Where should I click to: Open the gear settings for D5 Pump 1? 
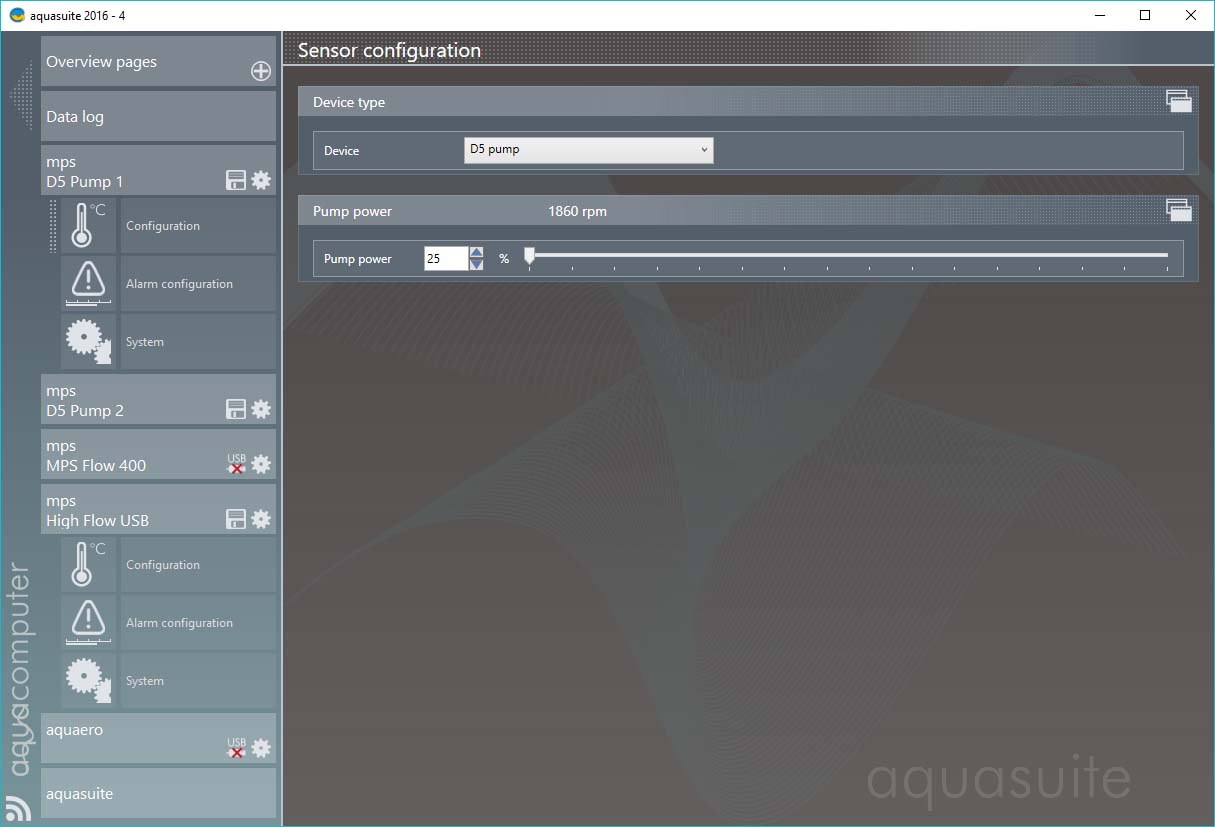pos(261,180)
